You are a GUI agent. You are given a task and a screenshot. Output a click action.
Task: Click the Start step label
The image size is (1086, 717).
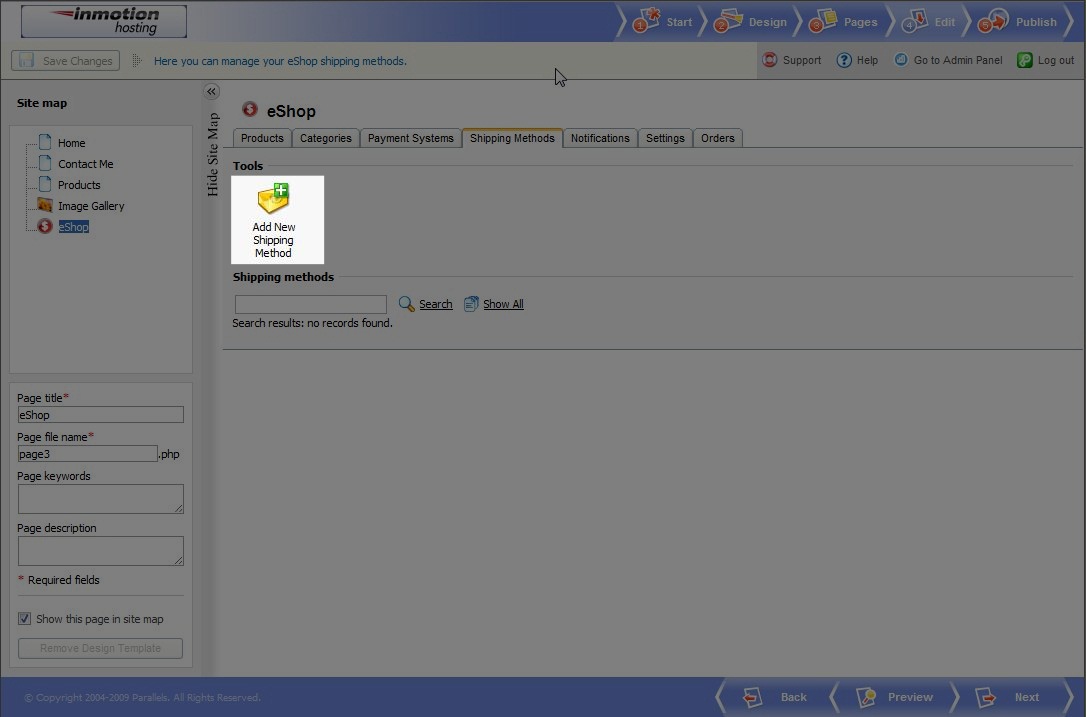pyautogui.click(x=679, y=22)
